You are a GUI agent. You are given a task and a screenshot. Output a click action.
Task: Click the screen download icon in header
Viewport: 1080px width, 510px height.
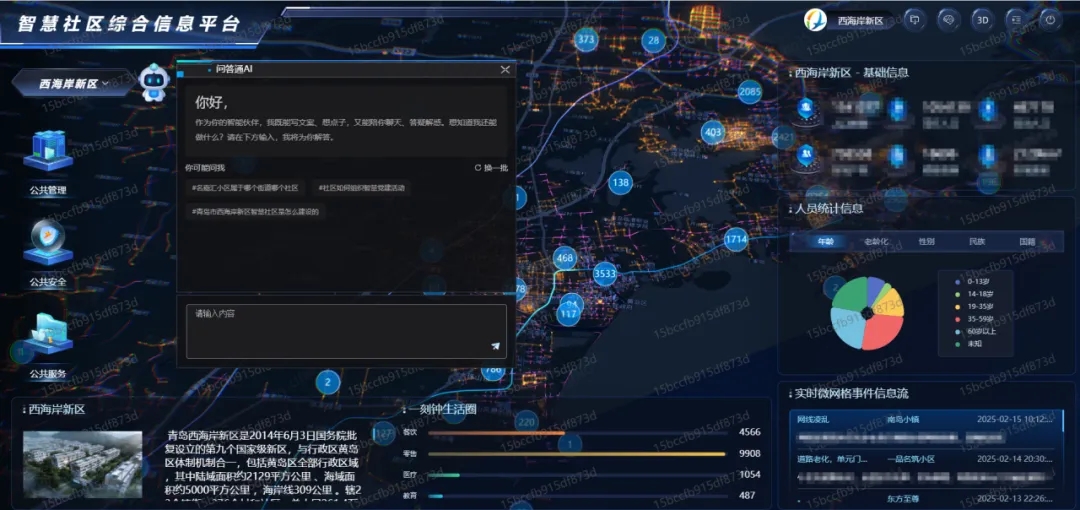coord(913,19)
